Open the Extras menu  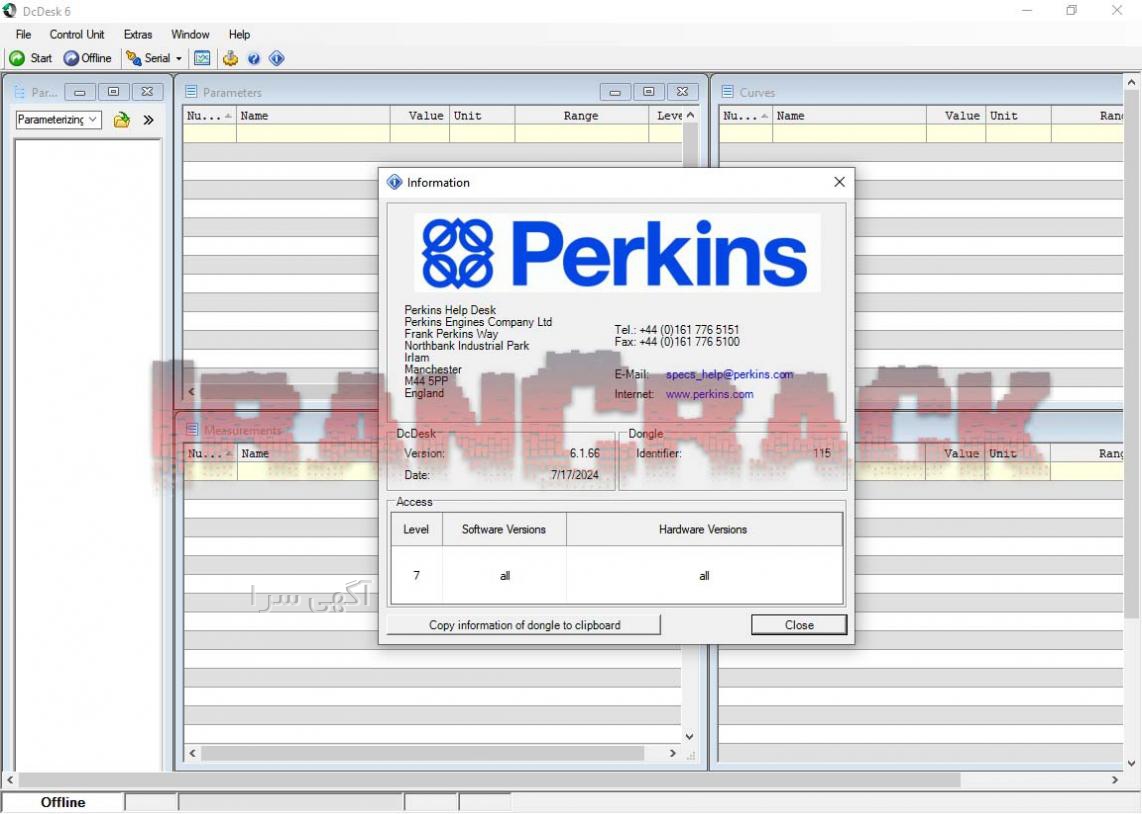tap(138, 34)
